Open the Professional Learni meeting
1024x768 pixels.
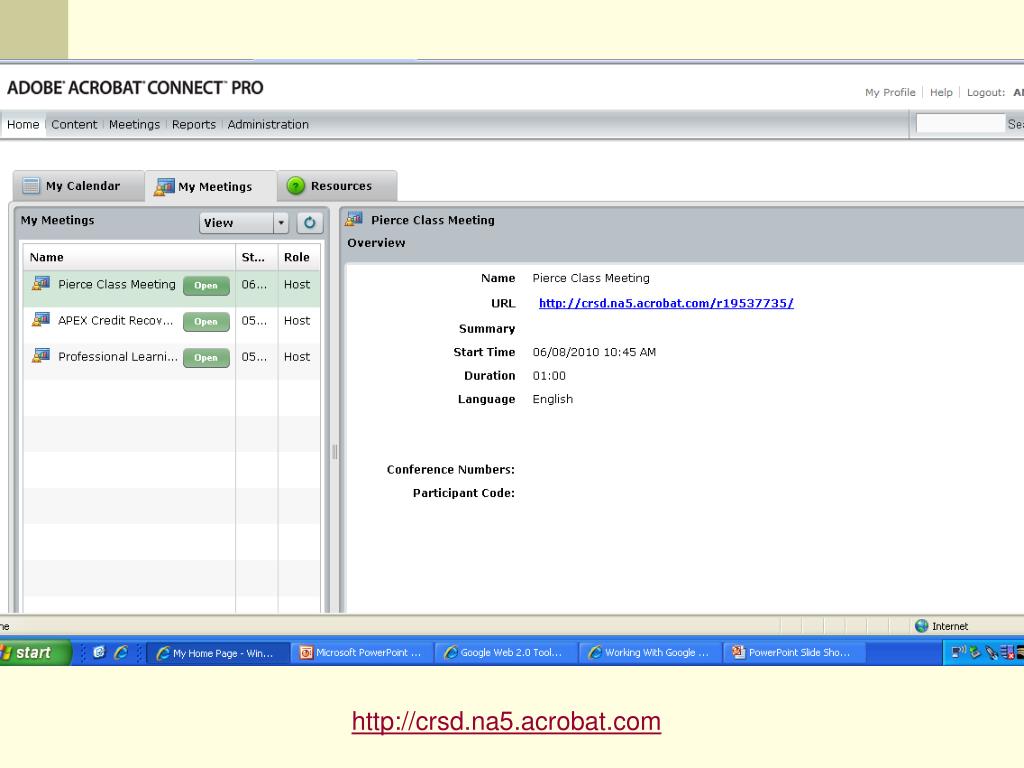pos(206,357)
